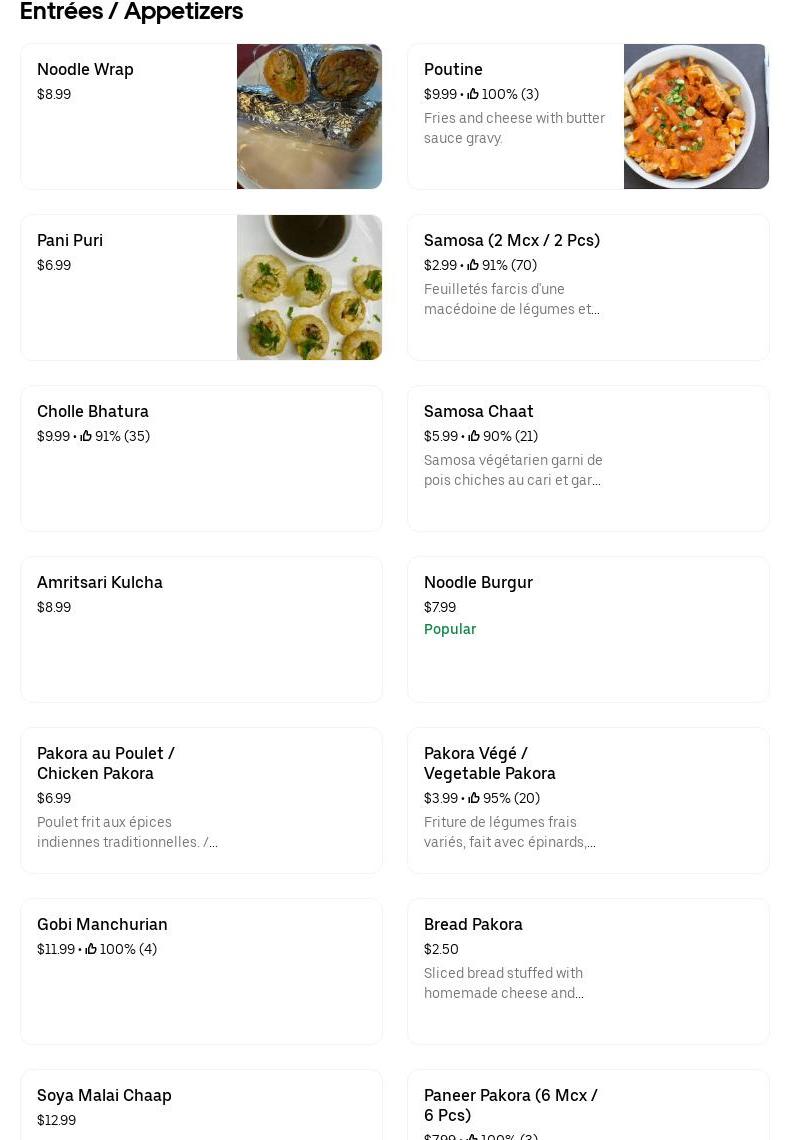The image size is (804, 1140).
Task: Click thumbs-up icon on Gobi Manchurian
Action: (91, 949)
